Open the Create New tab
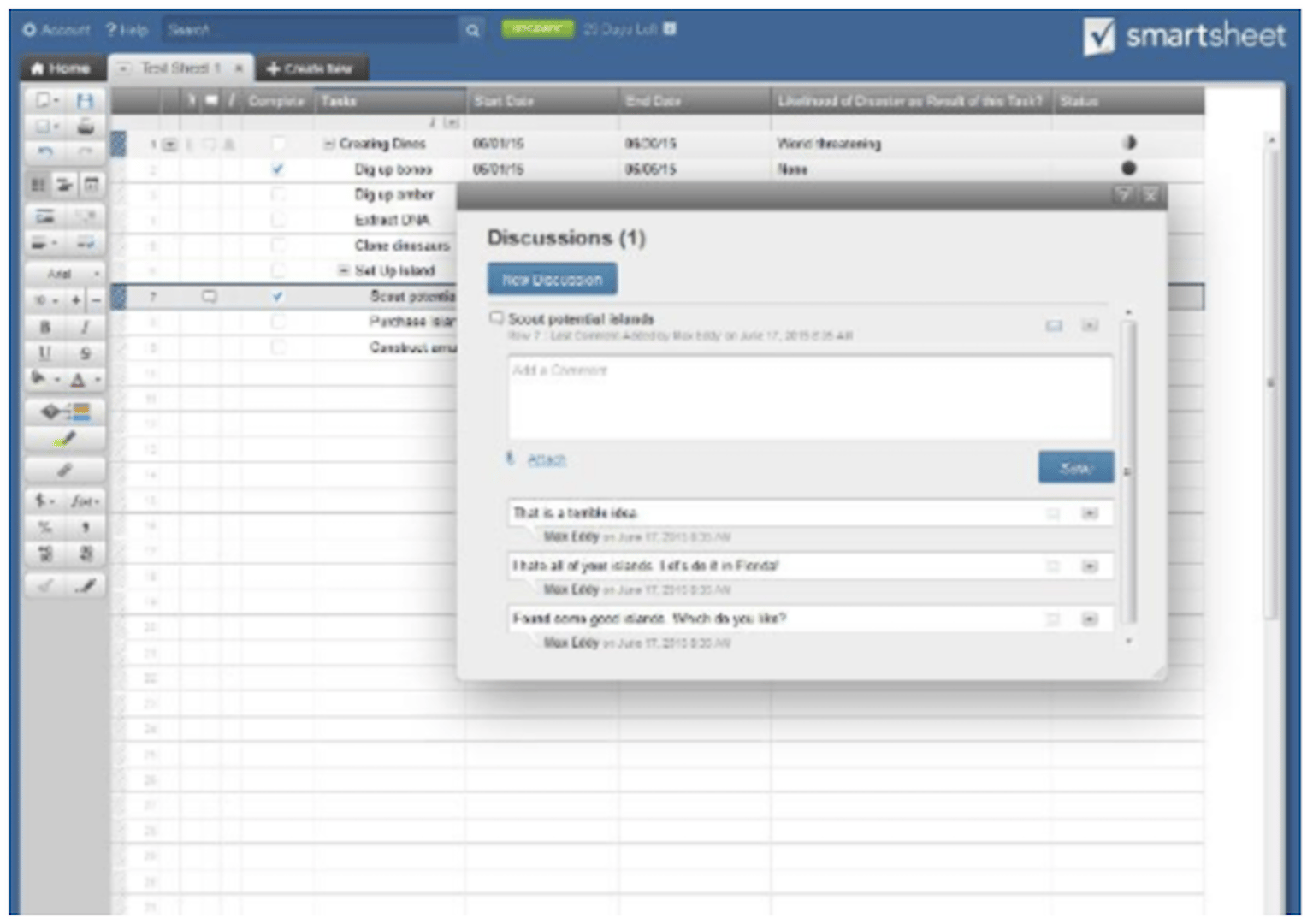The image size is (1313, 924). (x=311, y=69)
